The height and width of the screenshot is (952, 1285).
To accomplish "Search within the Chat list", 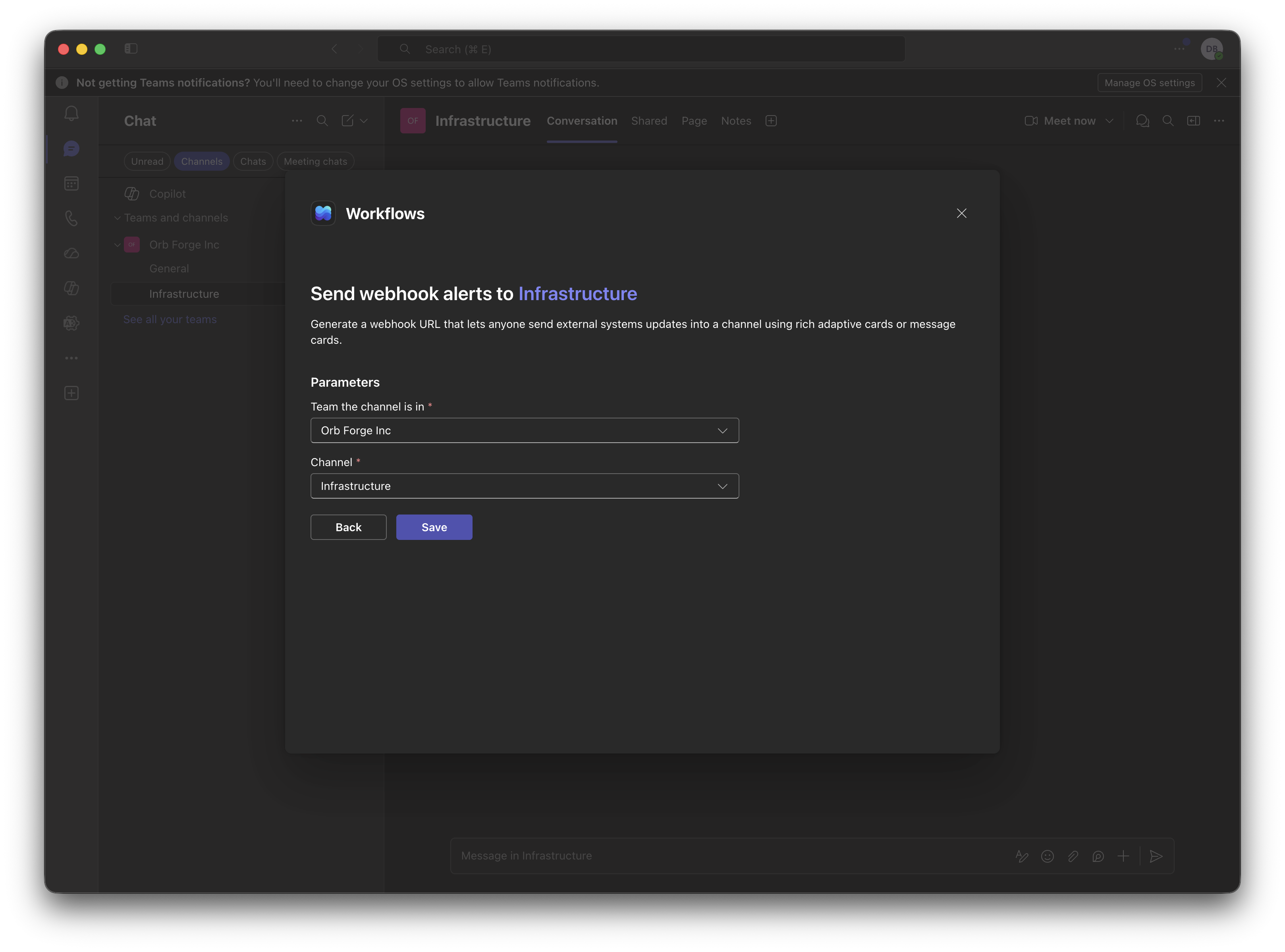I will (322, 121).
